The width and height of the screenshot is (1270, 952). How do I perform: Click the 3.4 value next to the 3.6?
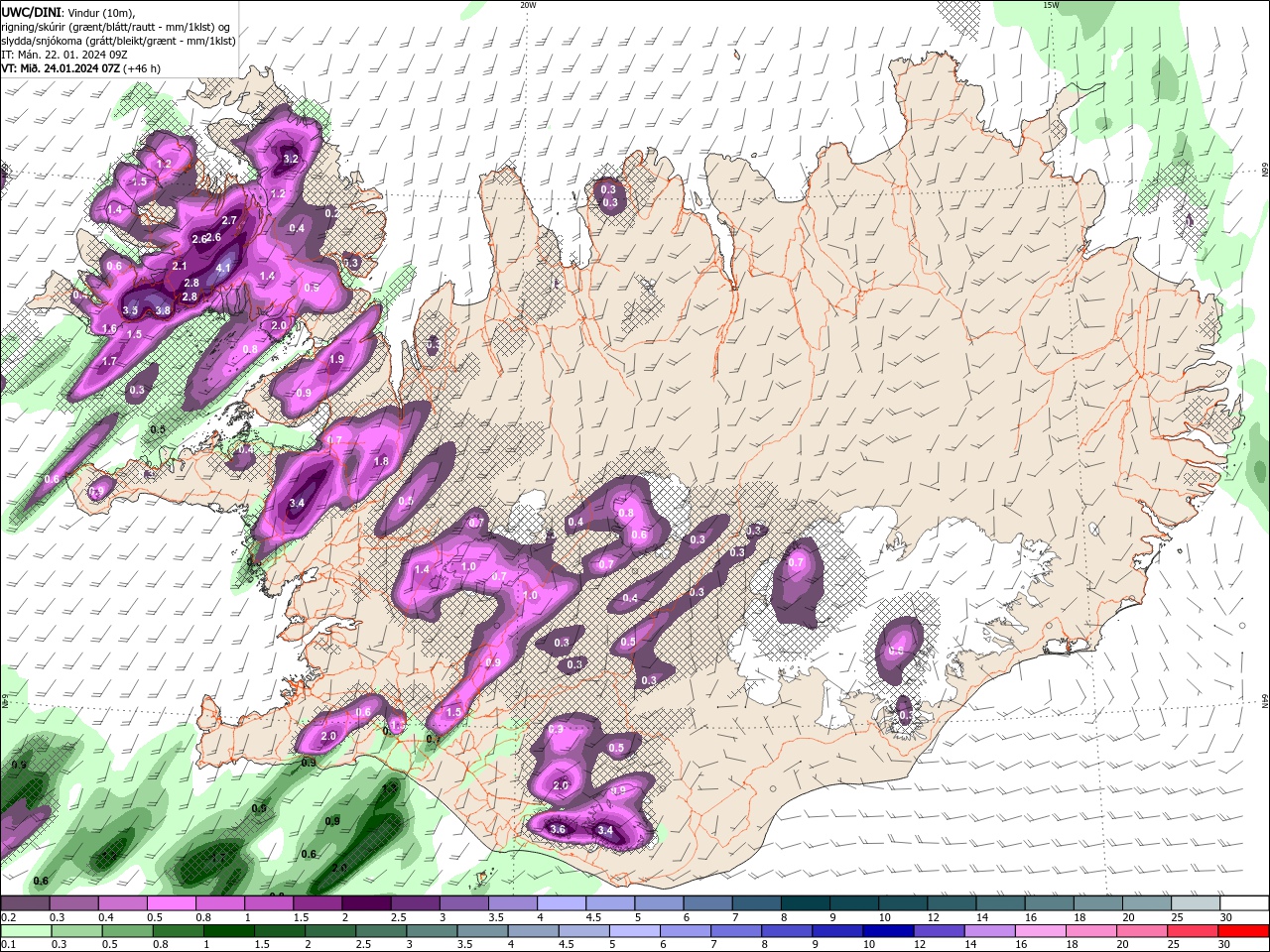(605, 830)
